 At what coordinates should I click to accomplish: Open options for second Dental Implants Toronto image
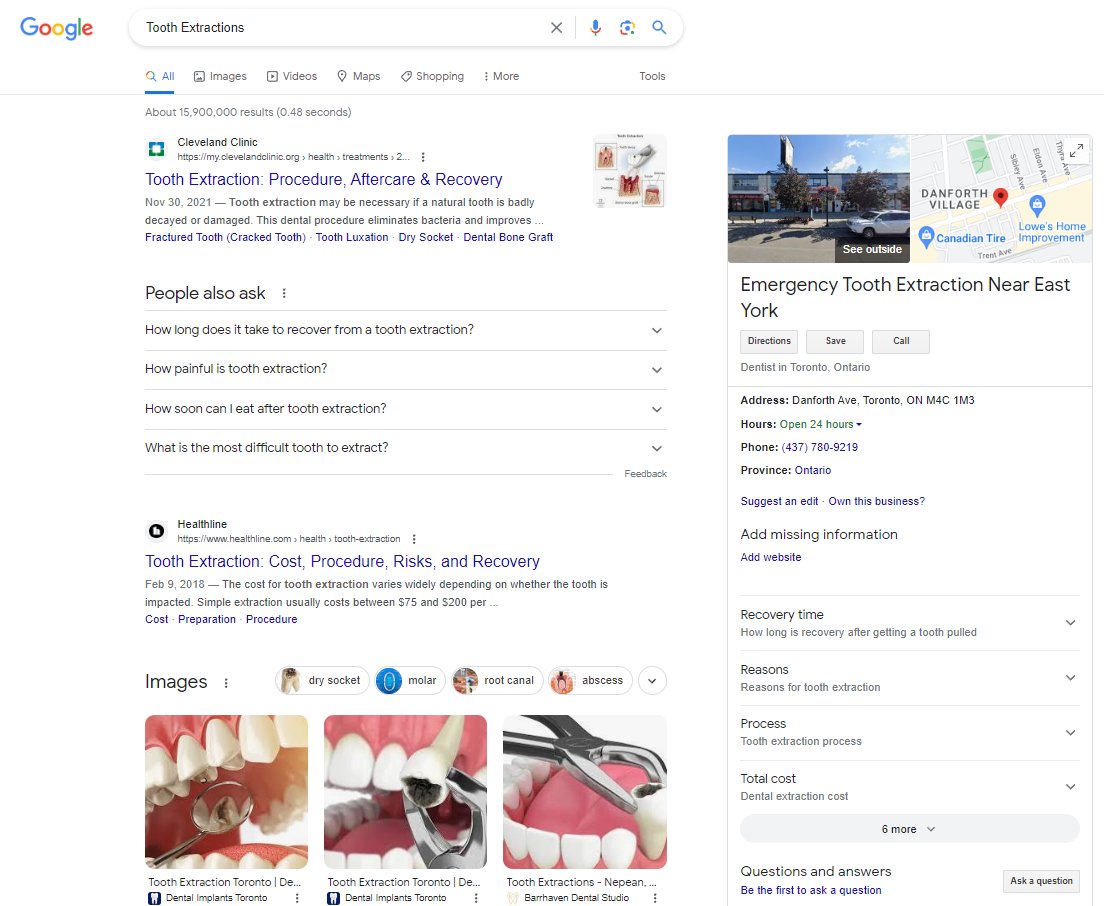point(476,898)
